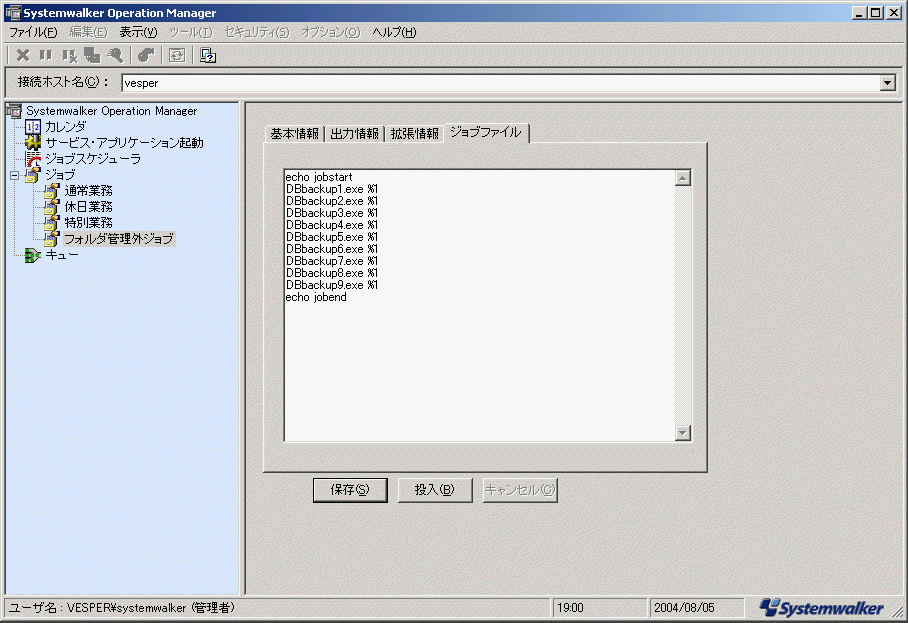
Task: Click the Systemwalker Operation Manager root tree icon
Action: pyautogui.click(x=14, y=110)
